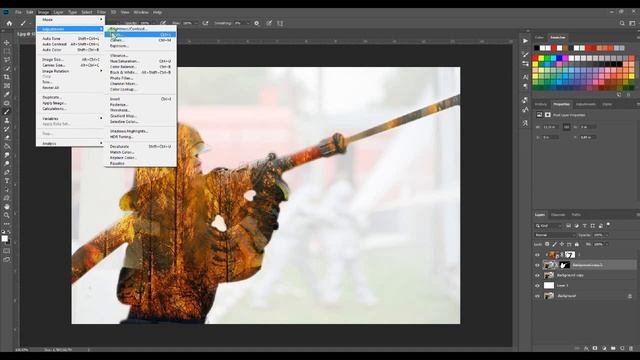
Task: Pick the pure blue swatch in grid
Action: tap(560, 58)
